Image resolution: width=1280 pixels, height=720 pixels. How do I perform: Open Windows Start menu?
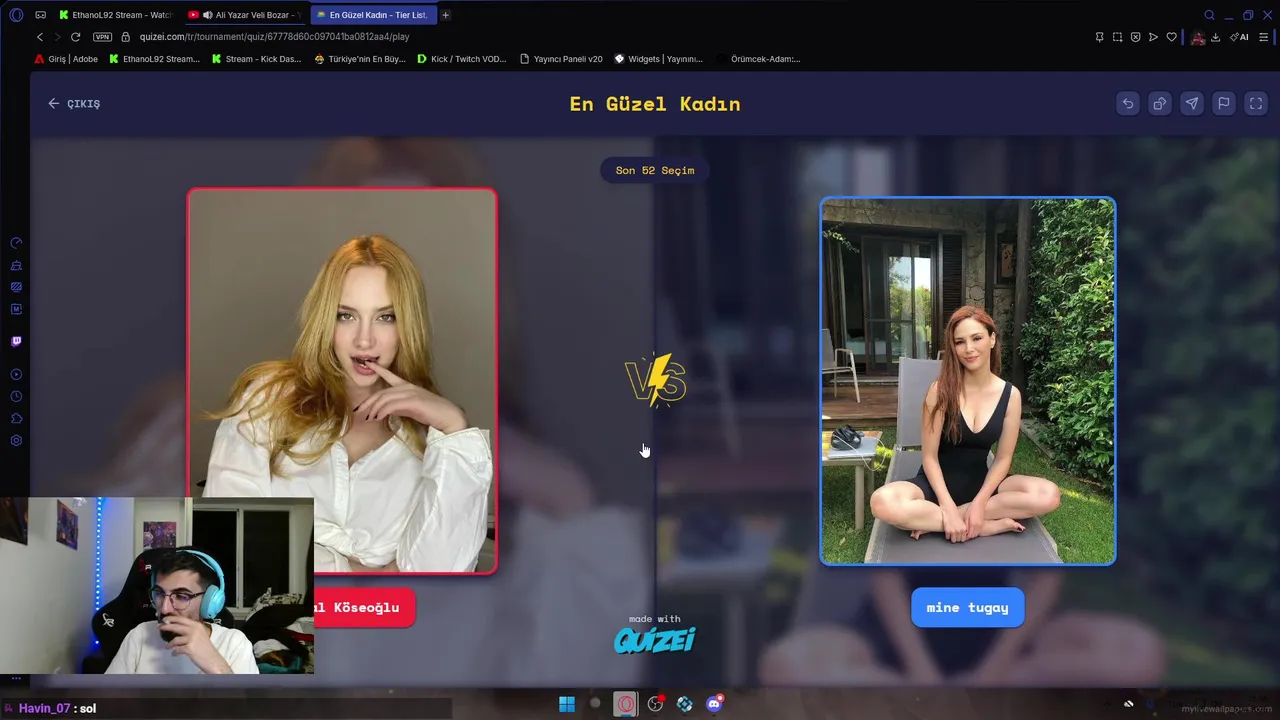(x=567, y=704)
